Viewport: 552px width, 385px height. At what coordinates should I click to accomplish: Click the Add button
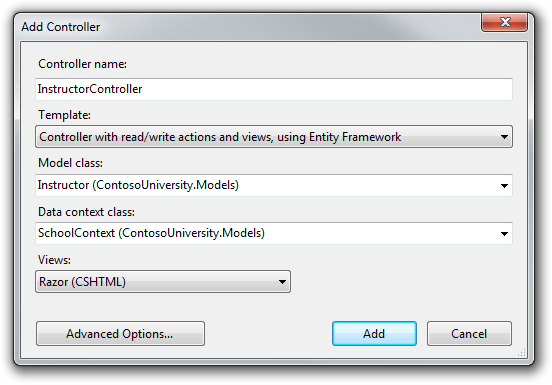coord(374,333)
